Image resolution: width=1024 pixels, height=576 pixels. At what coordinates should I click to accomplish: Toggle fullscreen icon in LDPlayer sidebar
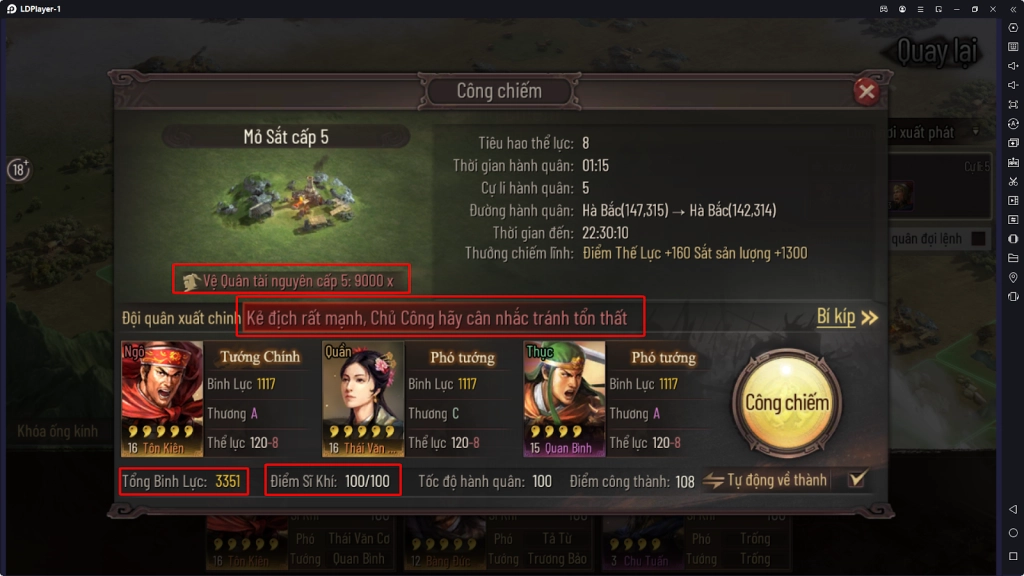coord(1013,104)
